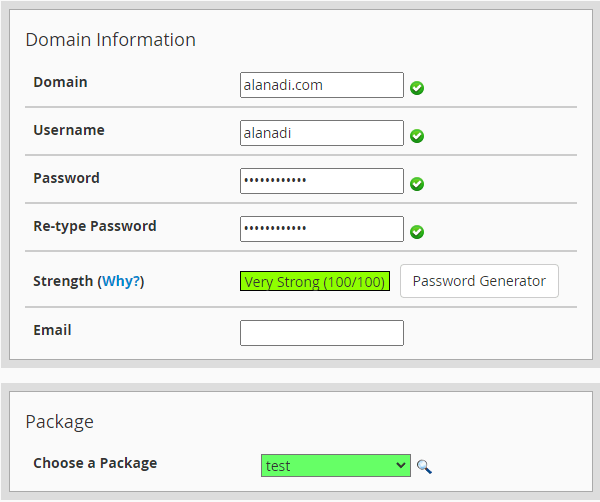Click the magnifier icon beside package dropdown
Viewport: 600px width, 502px height.
425,467
